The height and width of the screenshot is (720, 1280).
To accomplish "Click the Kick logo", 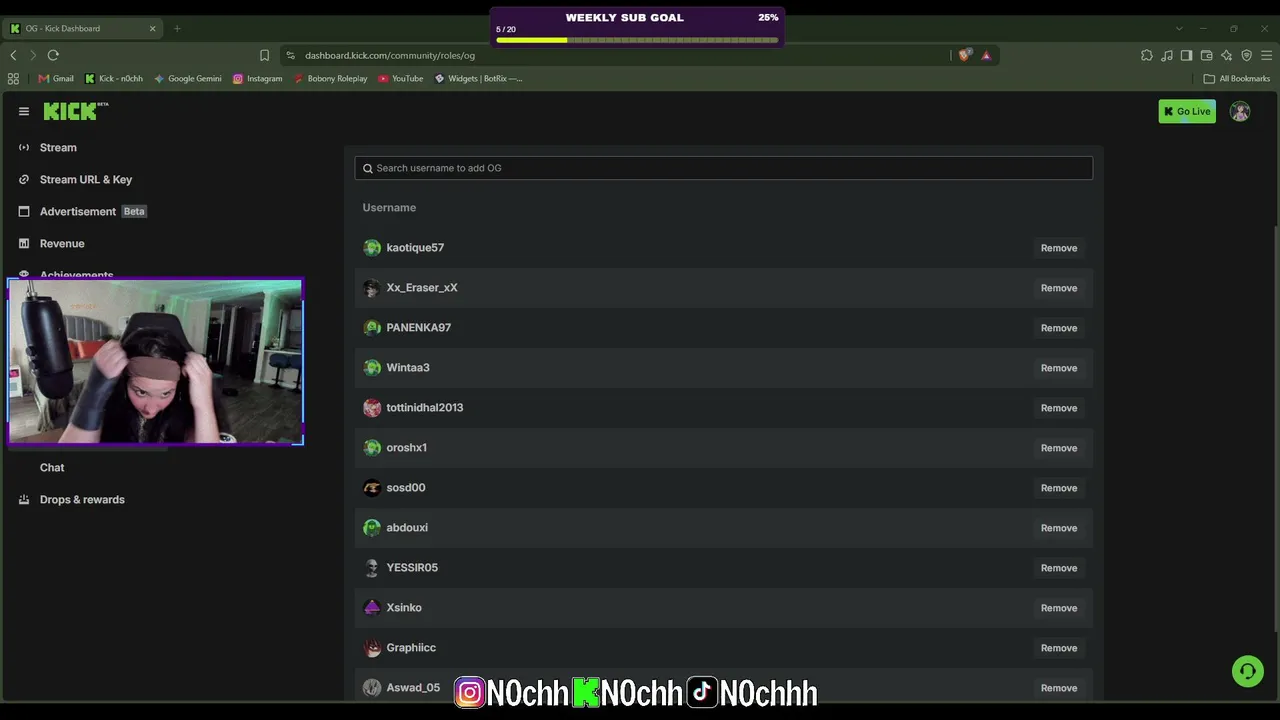I will 76,111.
